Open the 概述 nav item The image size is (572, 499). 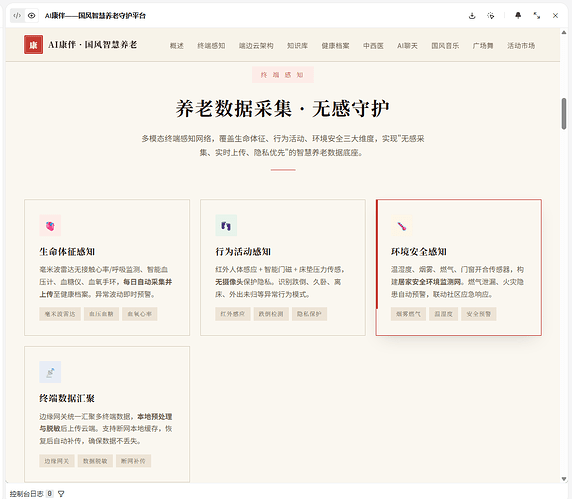tap(177, 46)
